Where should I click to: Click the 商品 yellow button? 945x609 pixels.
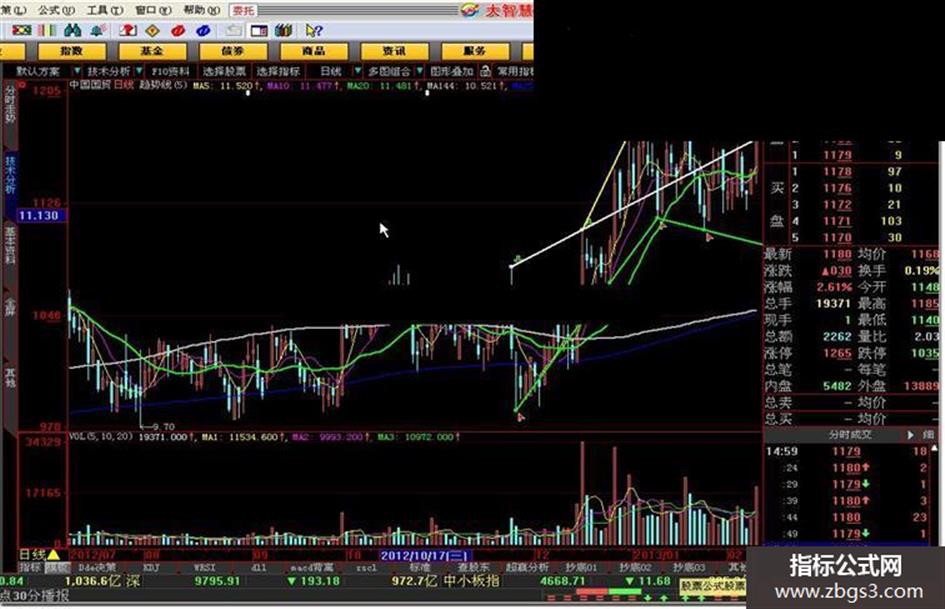click(x=313, y=51)
